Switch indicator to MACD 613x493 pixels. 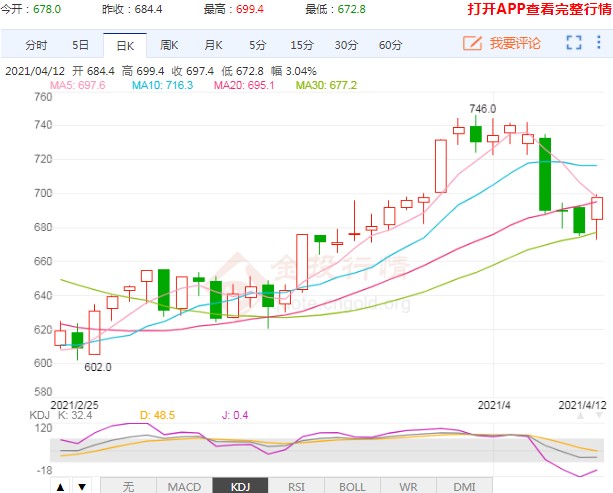[x=184, y=486]
